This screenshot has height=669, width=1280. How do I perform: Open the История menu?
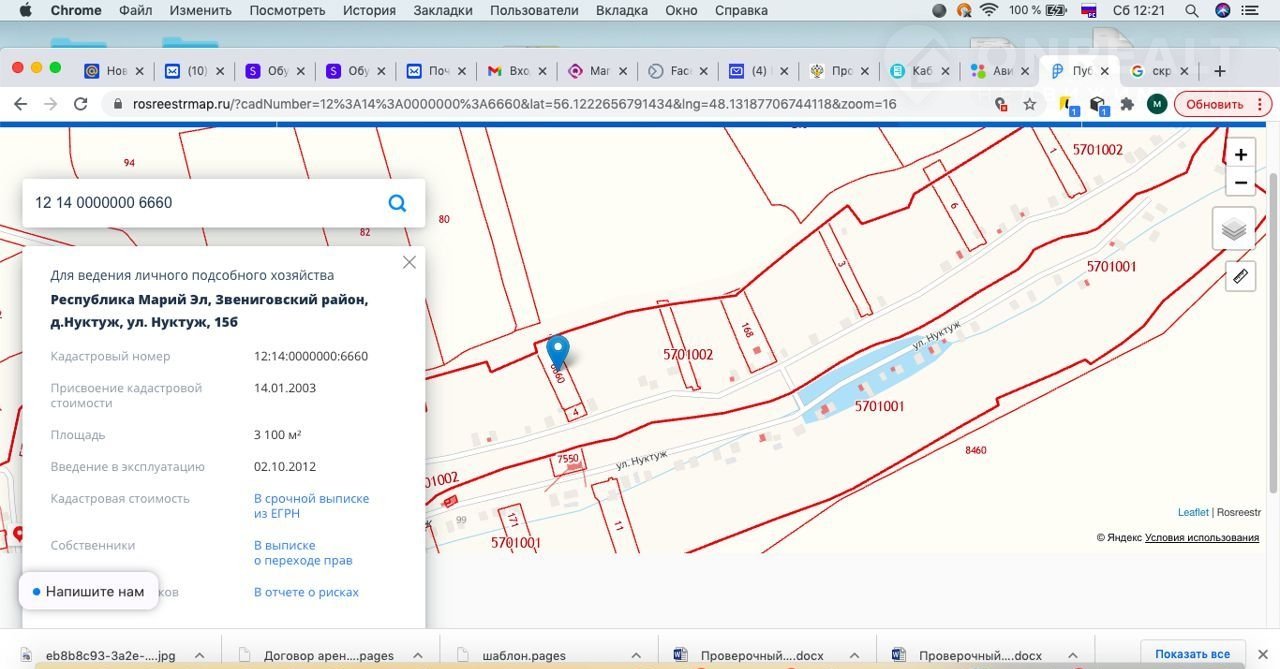[x=369, y=10]
